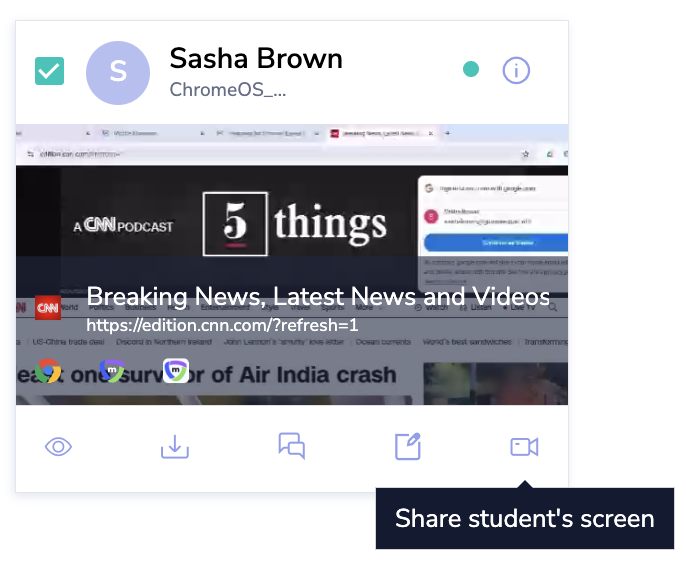Click the round purple shield extension icon
The height and width of the screenshot is (574, 686).
point(112,371)
